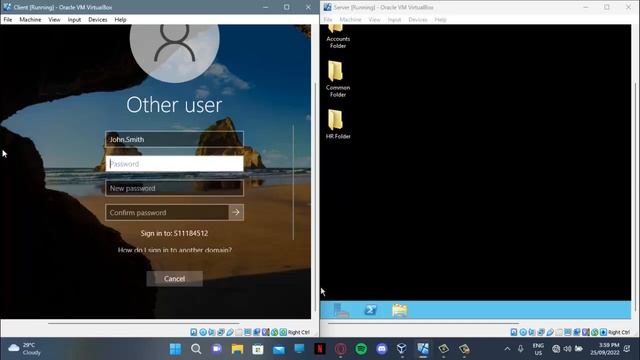The image size is (640, 360).
Task: Click display indicator in Client status bar
Action: [248, 332]
